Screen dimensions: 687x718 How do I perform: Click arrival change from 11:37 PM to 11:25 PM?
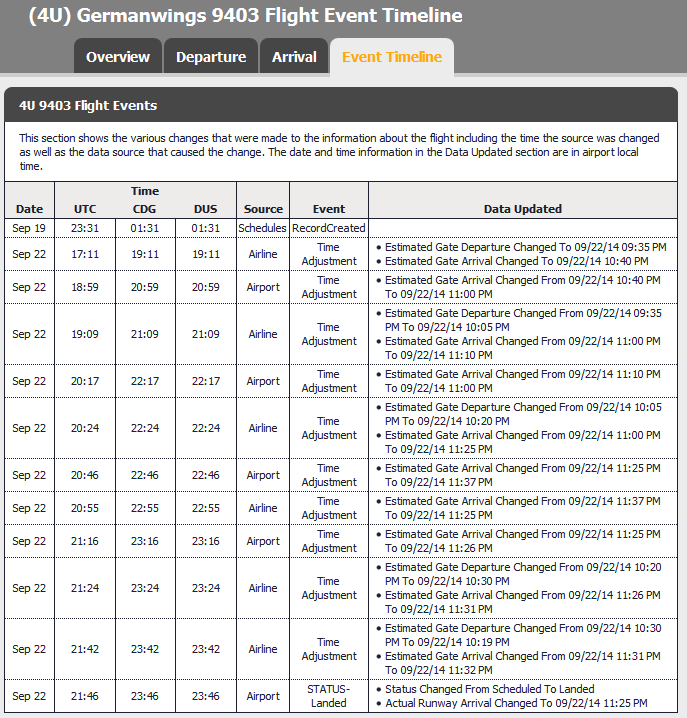pyautogui.click(x=523, y=508)
